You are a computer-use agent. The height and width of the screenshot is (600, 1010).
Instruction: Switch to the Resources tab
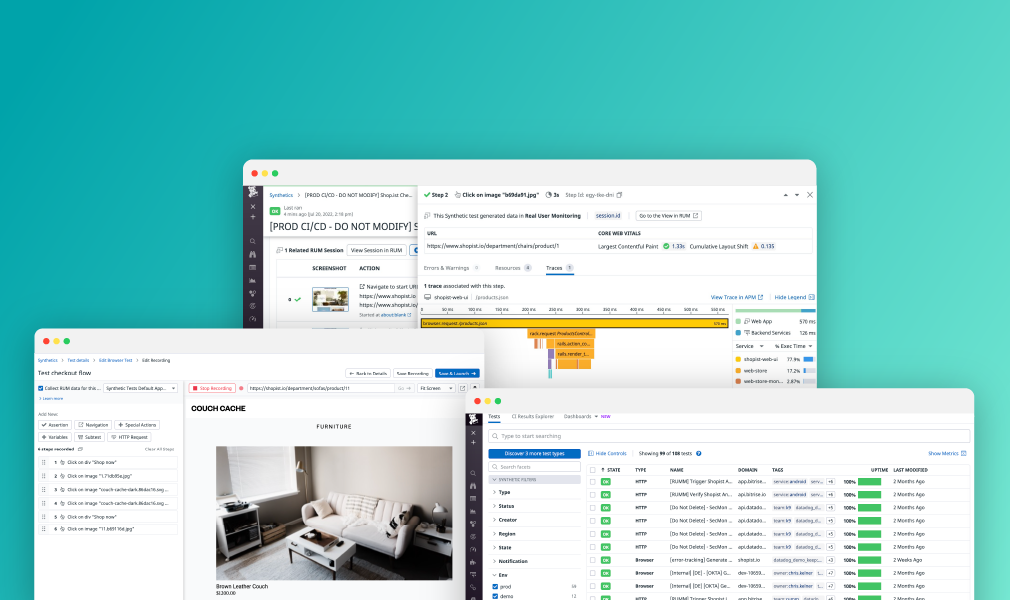509,267
